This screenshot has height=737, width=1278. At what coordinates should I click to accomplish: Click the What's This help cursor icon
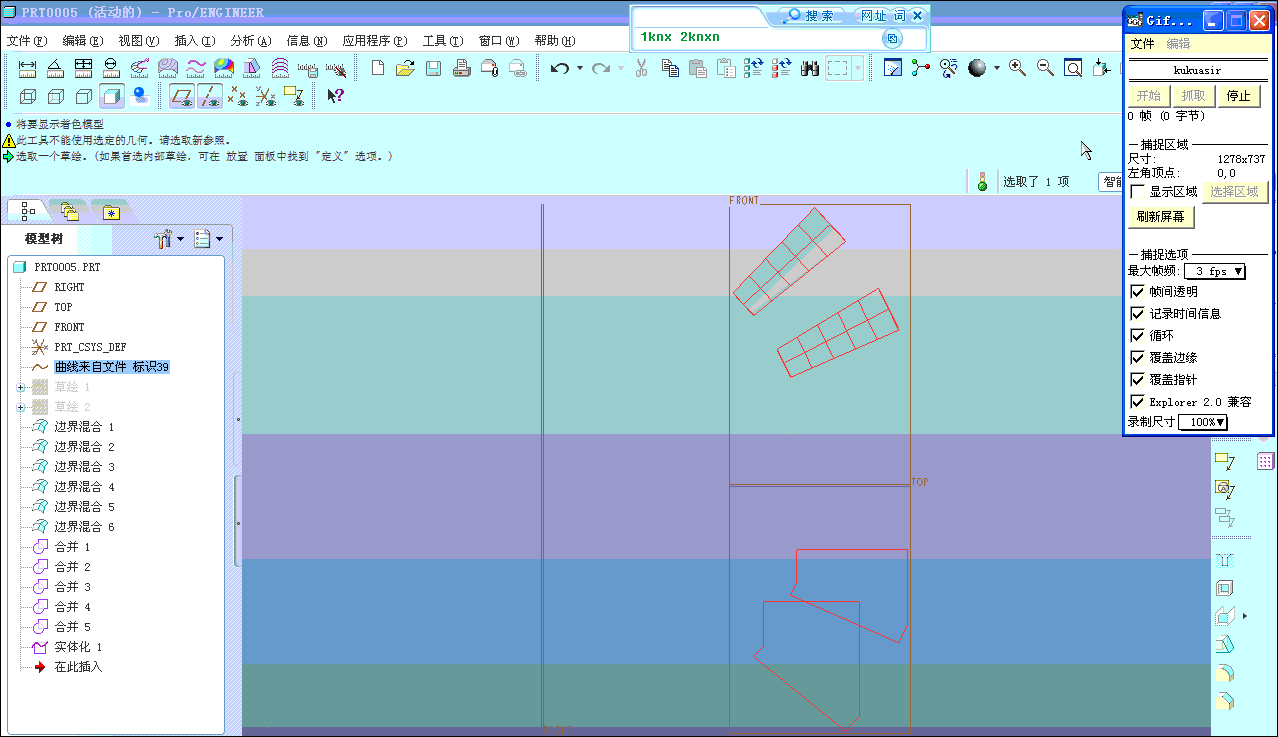335,96
